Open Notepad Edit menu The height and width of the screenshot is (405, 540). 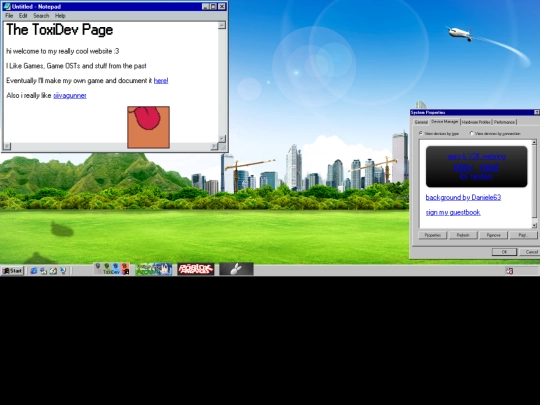pyautogui.click(x=23, y=15)
